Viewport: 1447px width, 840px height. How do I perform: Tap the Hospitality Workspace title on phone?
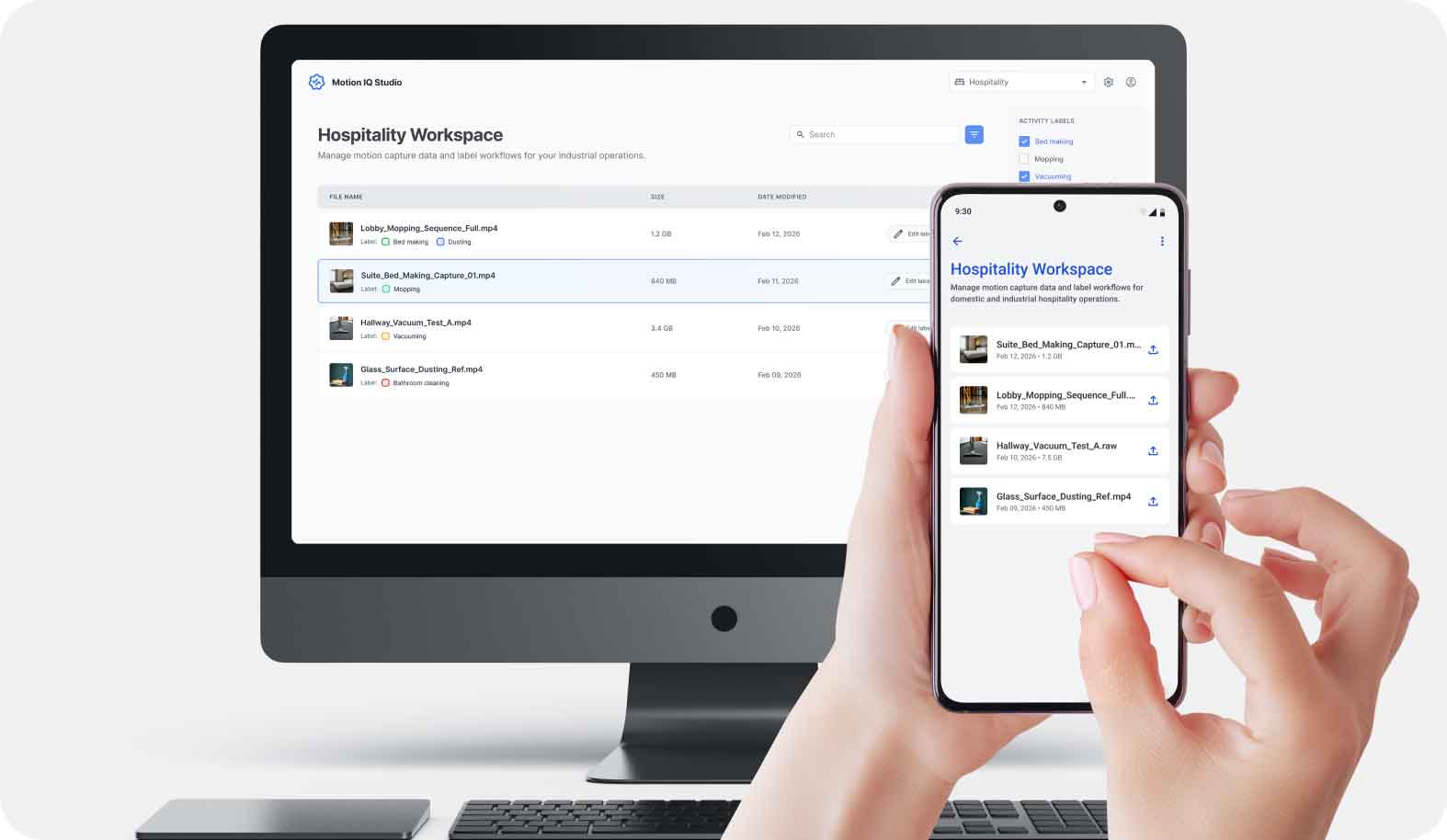(1031, 269)
